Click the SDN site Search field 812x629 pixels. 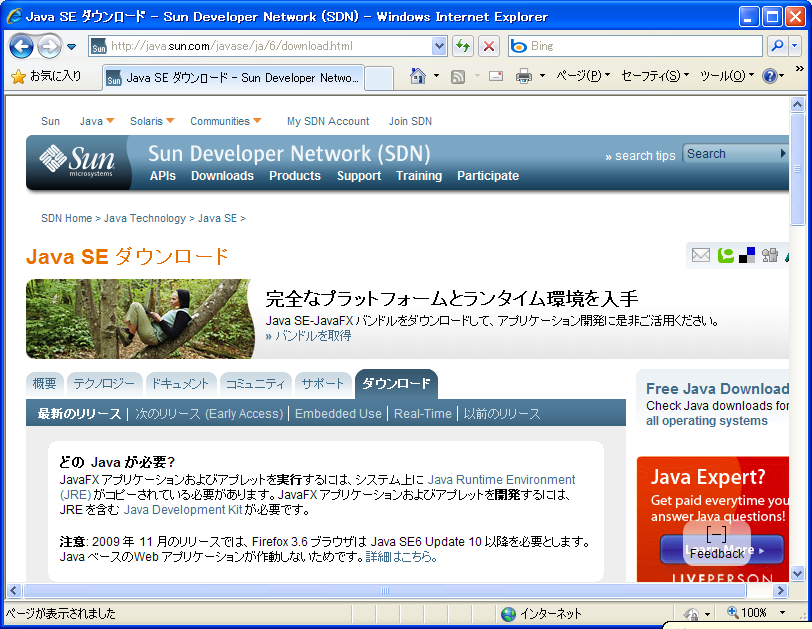(x=730, y=154)
